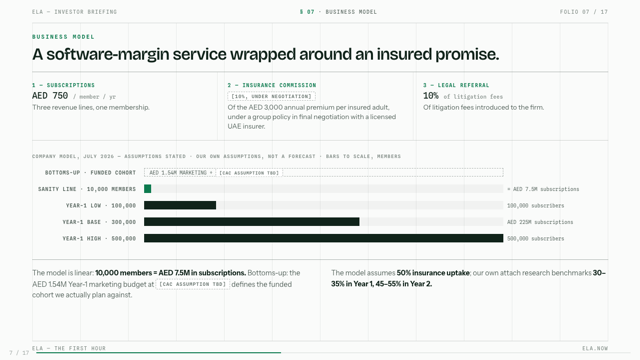
Task: Click the Year-1 High 500,000 bar
Action: pyautogui.click(x=324, y=238)
